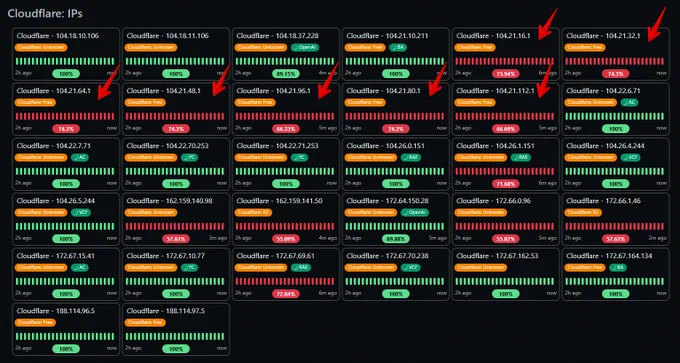Click the AC tag on the 172.67.15.41 card
Screen dimensions: 680x363
(79, 268)
